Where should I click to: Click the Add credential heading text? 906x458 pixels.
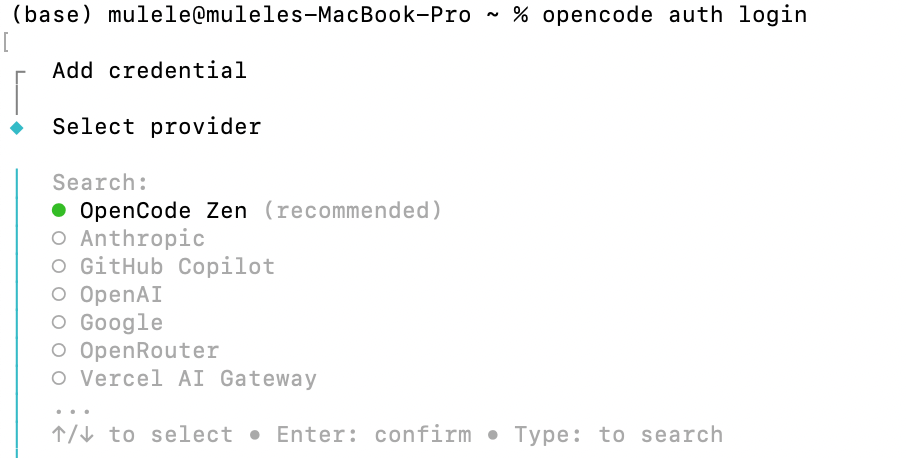click(149, 70)
